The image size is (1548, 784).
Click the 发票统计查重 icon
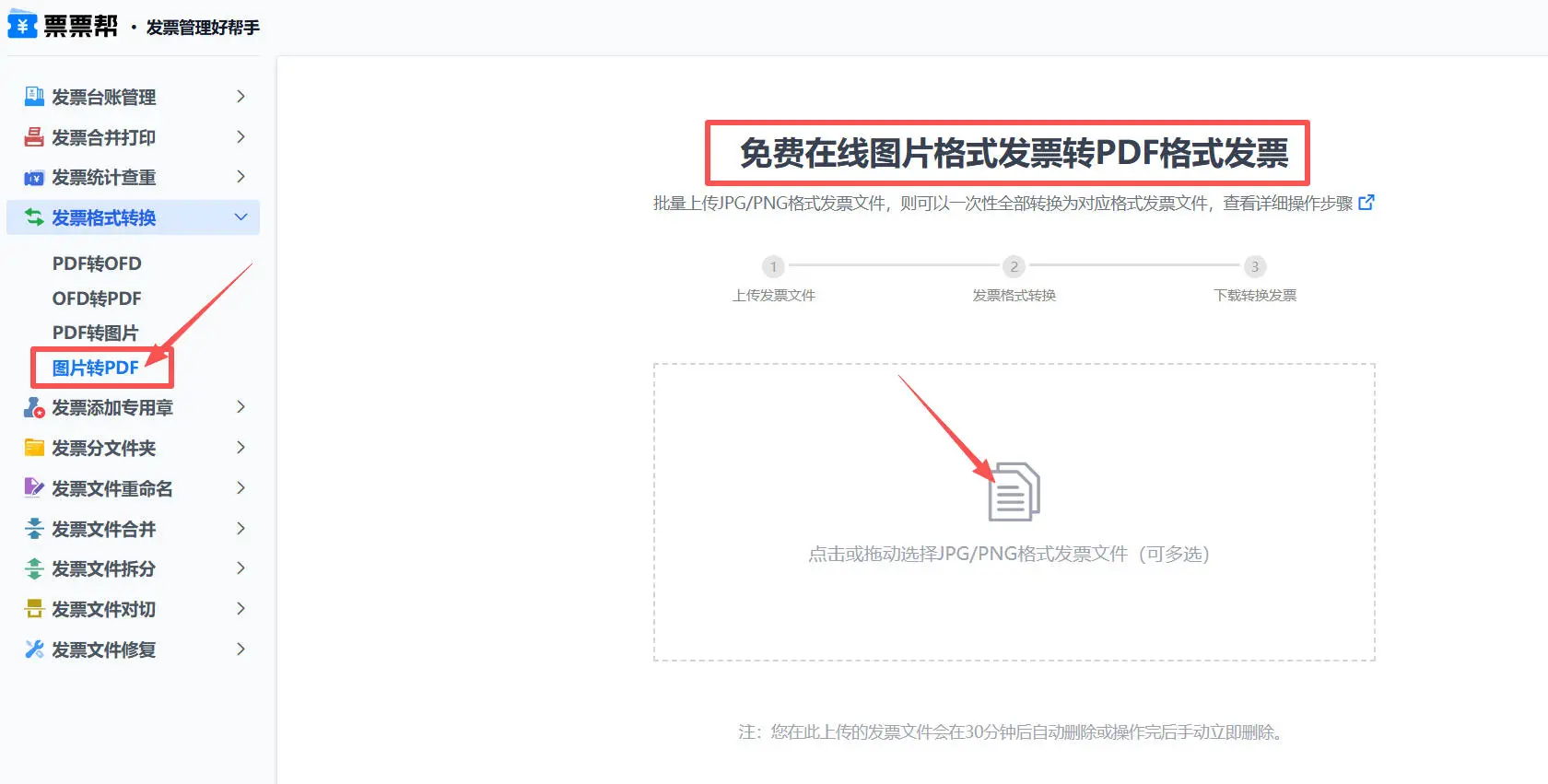point(34,178)
